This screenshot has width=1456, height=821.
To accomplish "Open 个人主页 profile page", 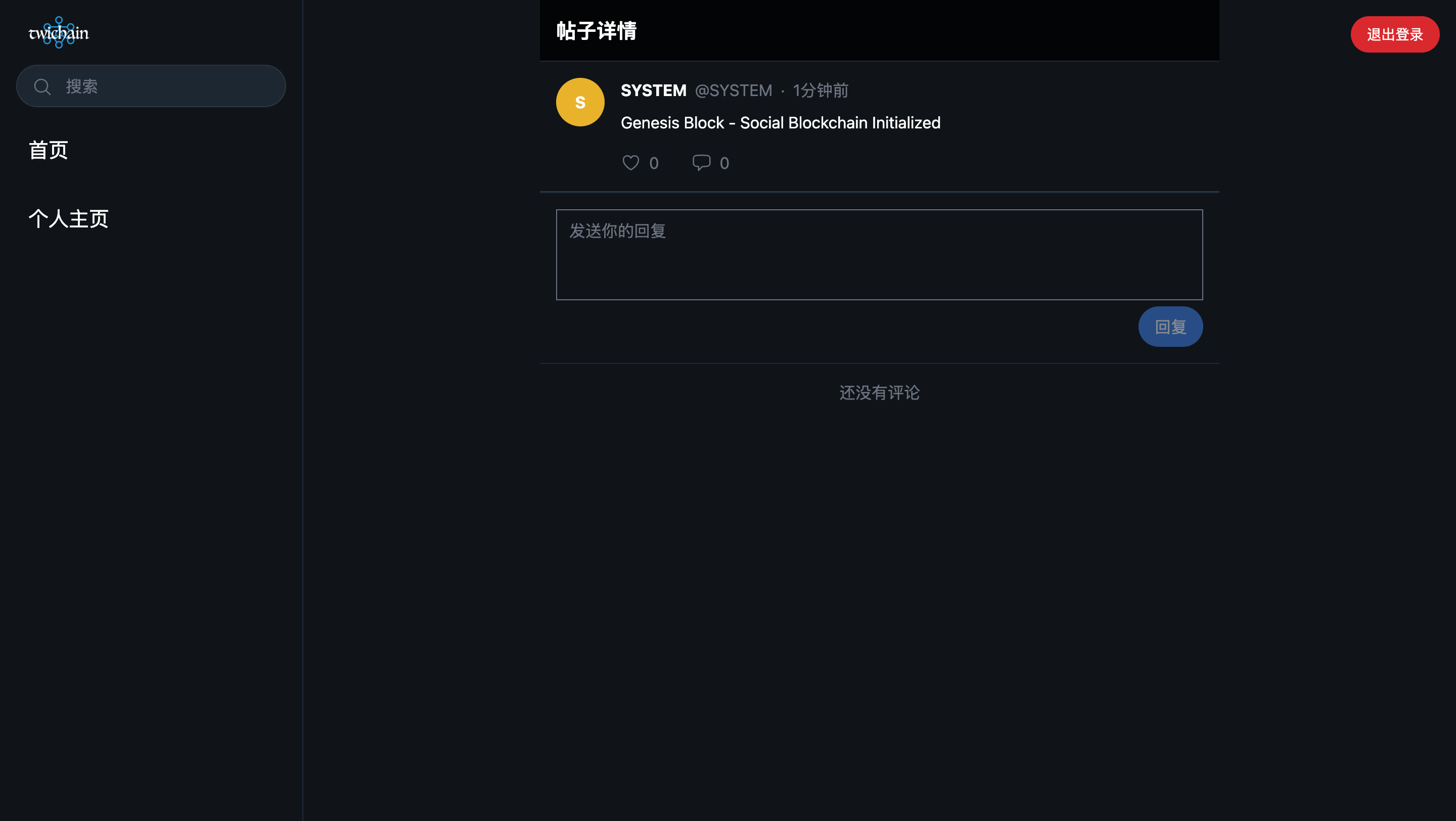I will pyautogui.click(x=68, y=219).
